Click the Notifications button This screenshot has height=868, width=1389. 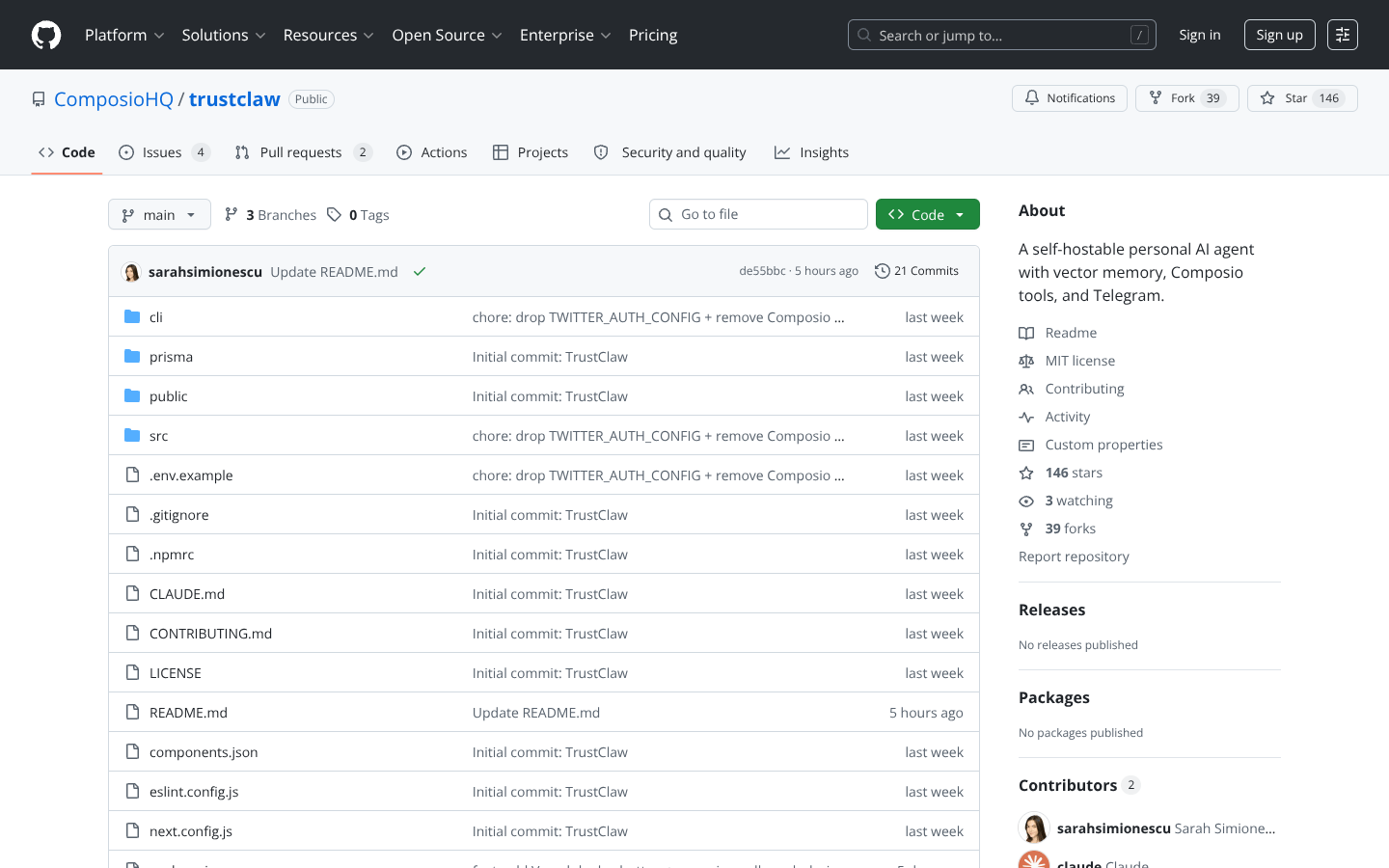(x=1070, y=98)
